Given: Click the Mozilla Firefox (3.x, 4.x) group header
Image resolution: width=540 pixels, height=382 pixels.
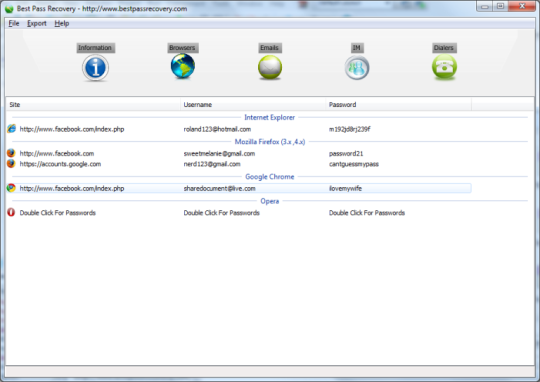Looking at the screenshot, I should [270, 142].
